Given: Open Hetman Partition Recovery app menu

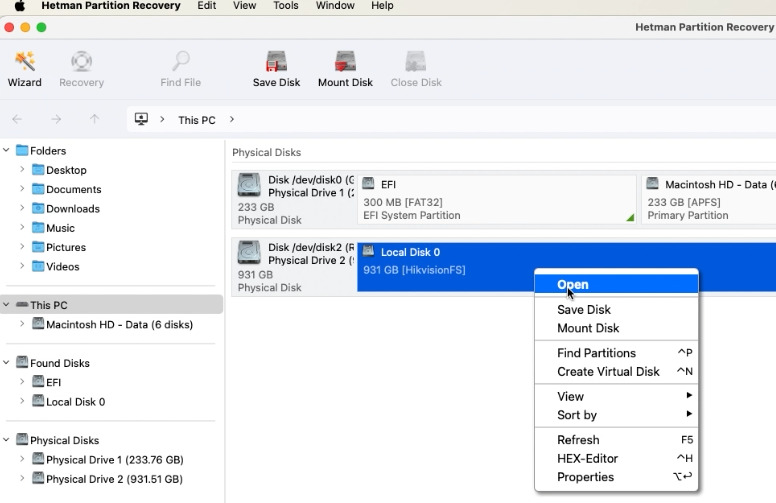Looking at the screenshot, I should tap(111, 5).
